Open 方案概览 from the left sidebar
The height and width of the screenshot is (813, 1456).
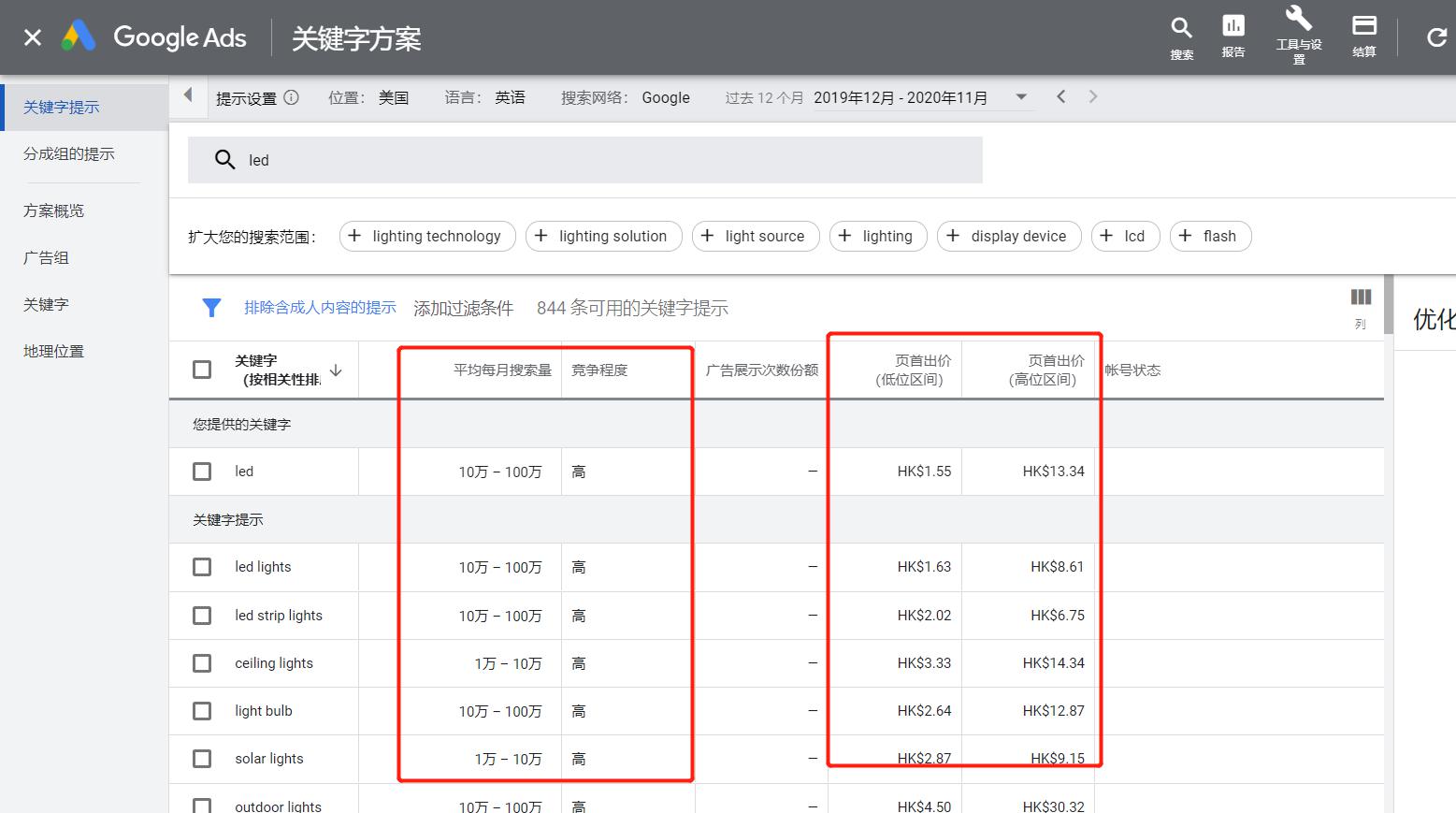tap(53, 210)
